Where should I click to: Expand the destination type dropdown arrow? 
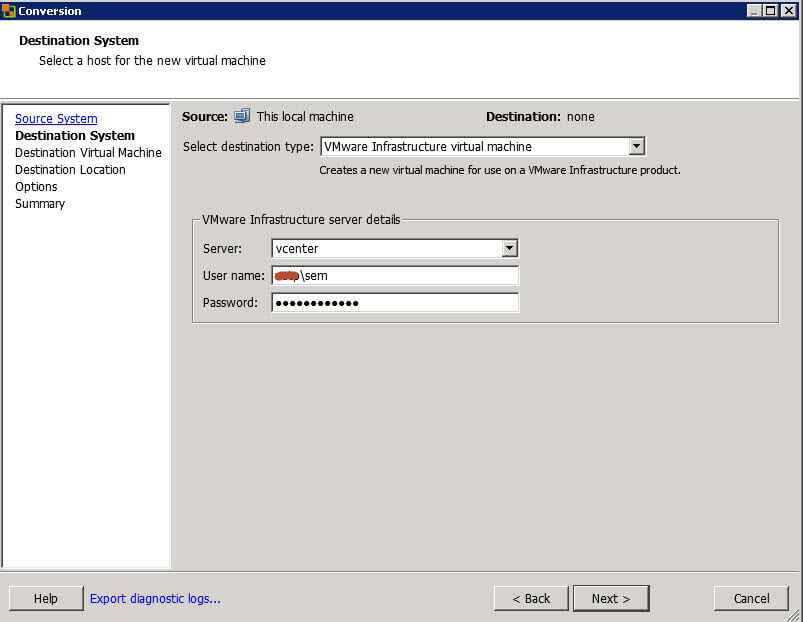(636, 147)
